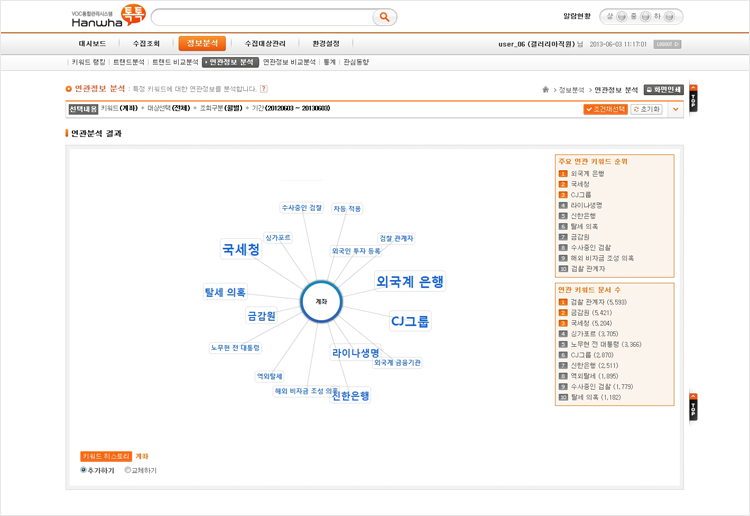Click the 노무현 전 대통령 keyword node
Image resolution: width=750 pixels, height=516 pixels.
235,348
